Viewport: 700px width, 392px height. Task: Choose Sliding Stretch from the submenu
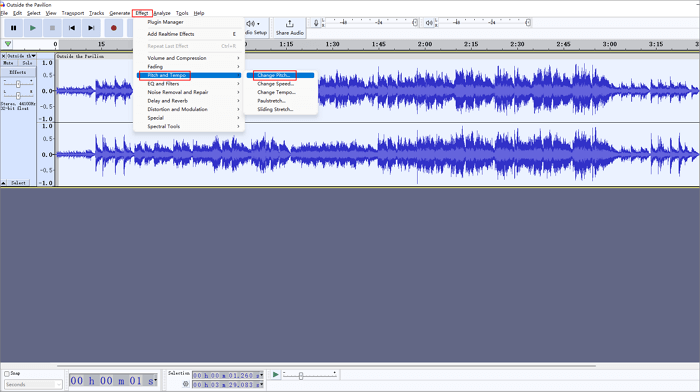[x=280, y=109]
